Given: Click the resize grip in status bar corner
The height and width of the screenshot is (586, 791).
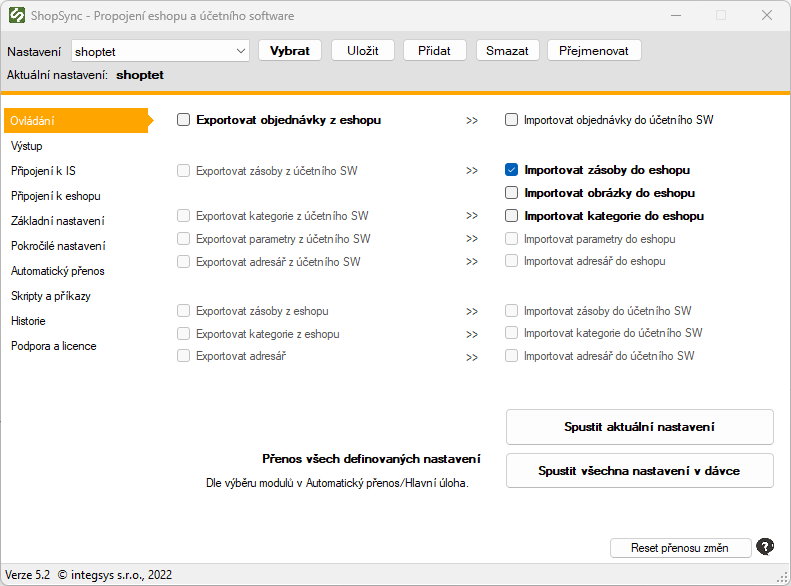Looking at the screenshot, I should [x=783, y=577].
